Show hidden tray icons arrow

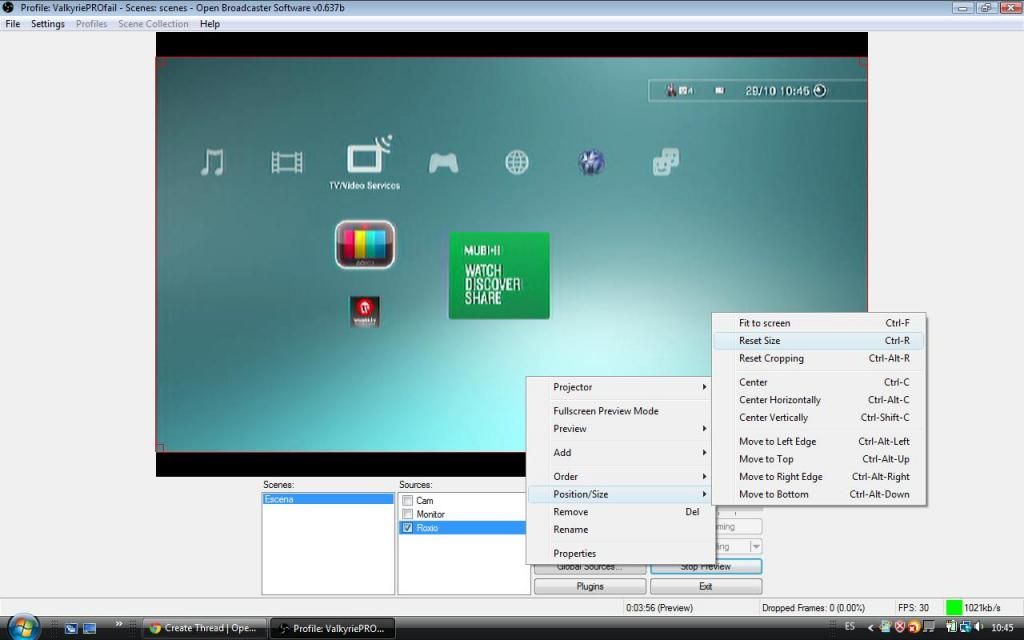coord(870,628)
